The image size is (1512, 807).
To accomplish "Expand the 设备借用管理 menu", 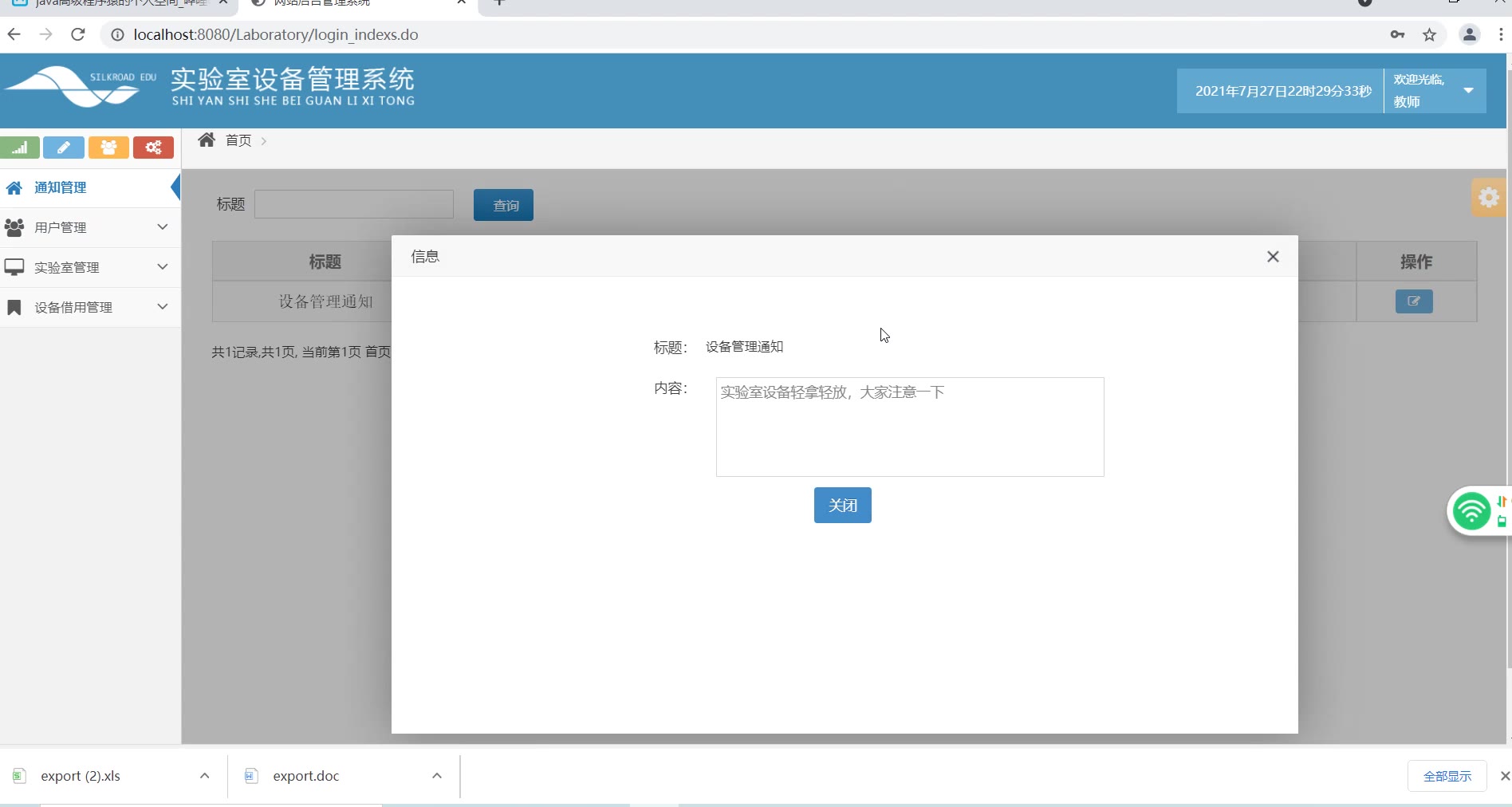I will coord(90,307).
